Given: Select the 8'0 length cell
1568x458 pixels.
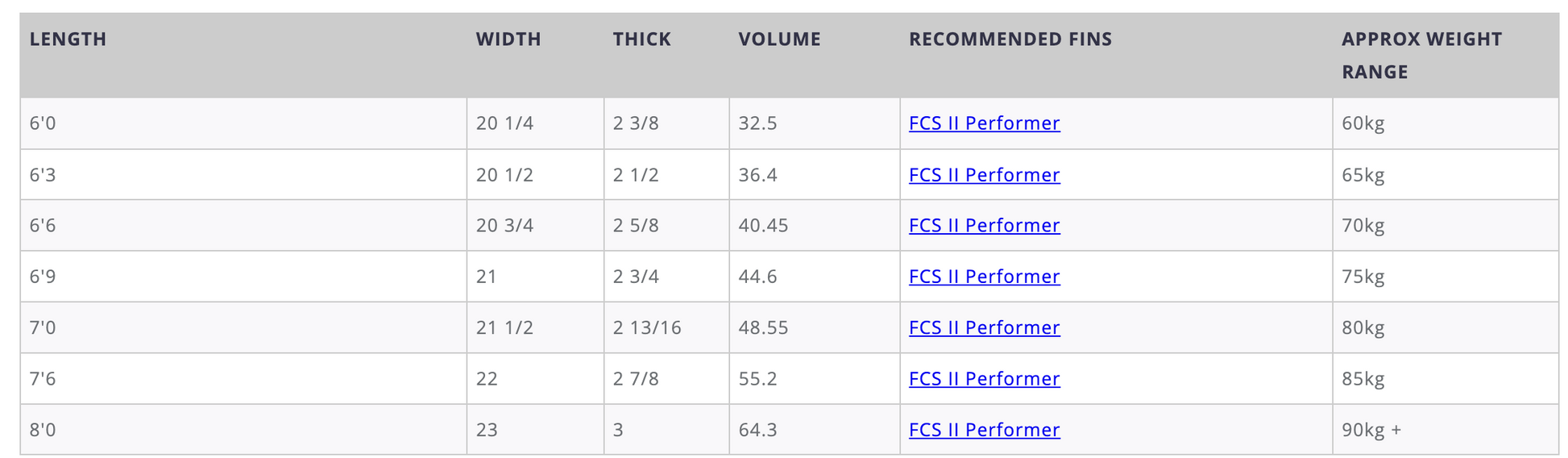Looking at the screenshot, I should pyautogui.click(x=243, y=430).
